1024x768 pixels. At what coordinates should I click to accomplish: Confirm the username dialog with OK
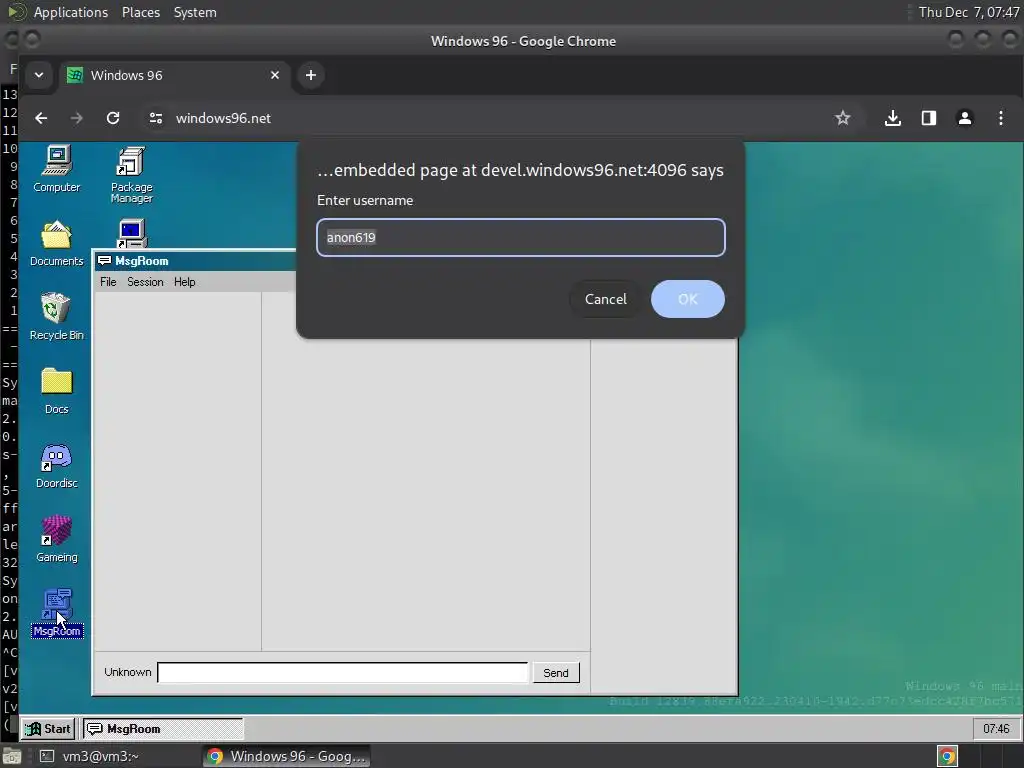[x=688, y=299]
